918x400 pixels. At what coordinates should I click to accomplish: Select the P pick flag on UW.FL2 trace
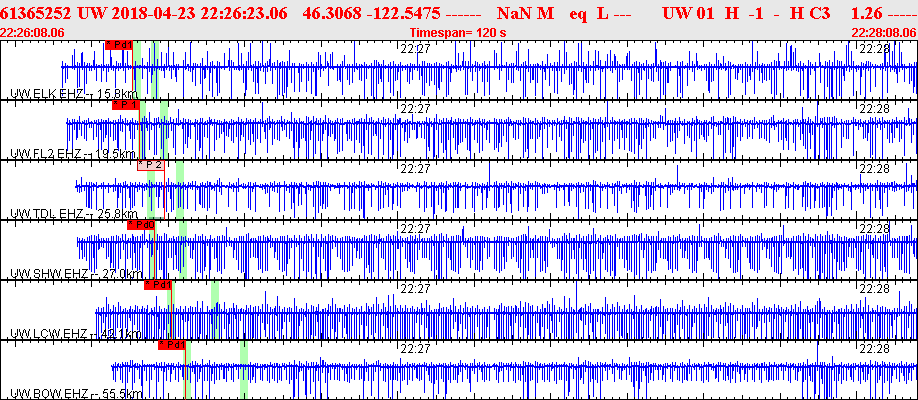(x=124, y=104)
